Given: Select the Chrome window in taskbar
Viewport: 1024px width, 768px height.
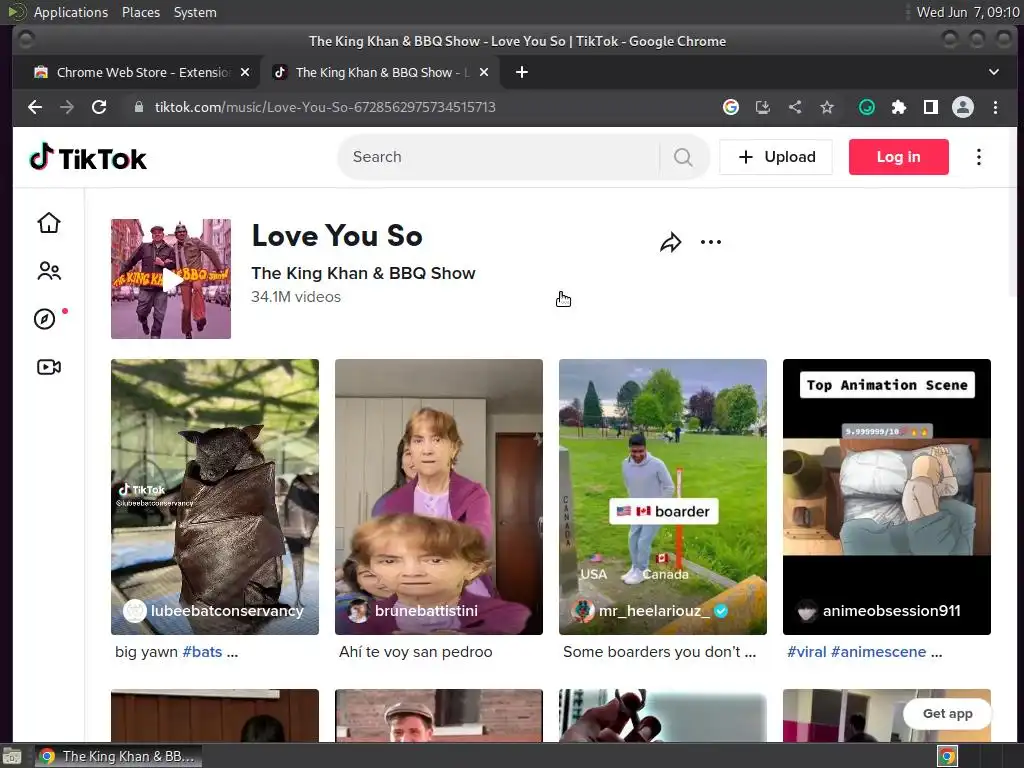Looking at the screenshot, I should click(118, 756).
